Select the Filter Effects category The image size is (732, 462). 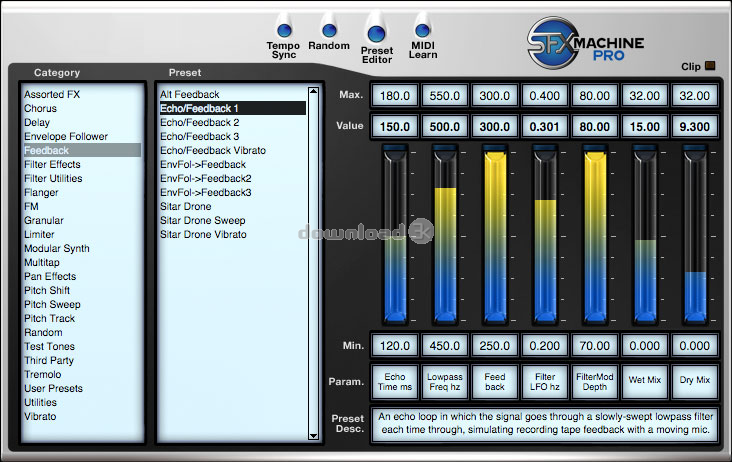52,164
